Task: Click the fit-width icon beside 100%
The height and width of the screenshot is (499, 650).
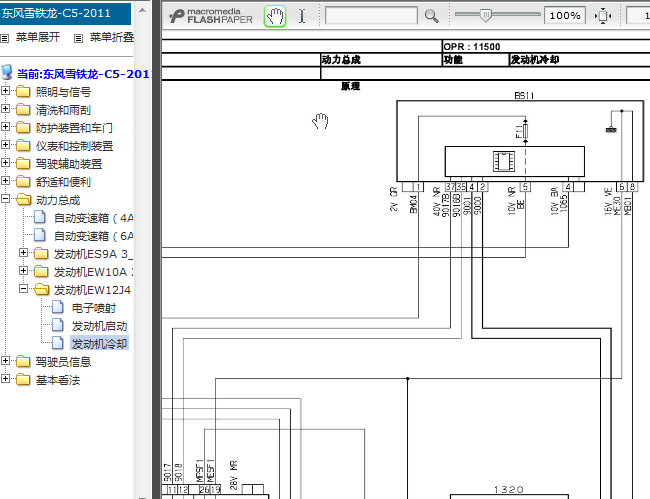Action: (603, 16)
